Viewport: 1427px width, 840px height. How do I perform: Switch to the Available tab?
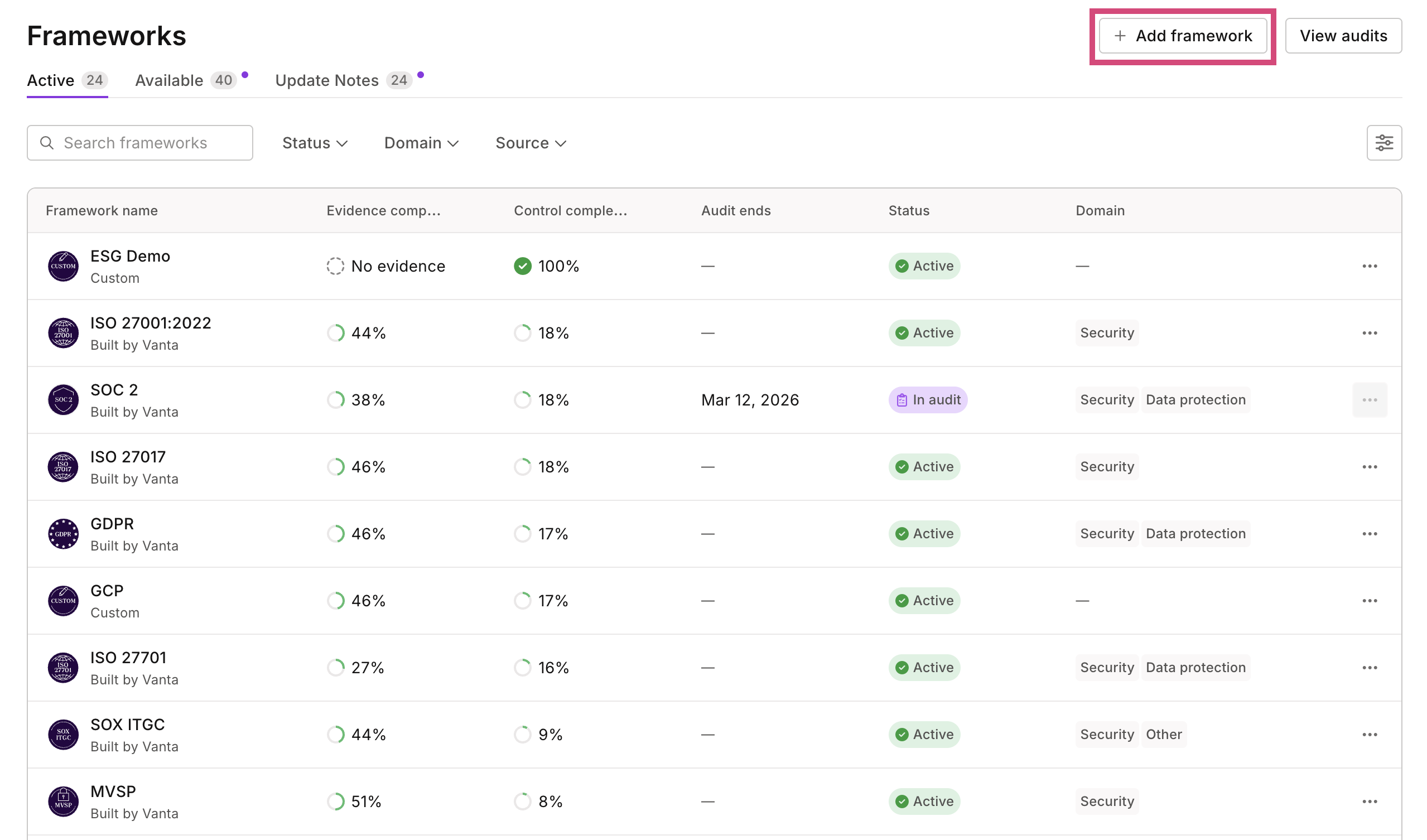point(186,80)
